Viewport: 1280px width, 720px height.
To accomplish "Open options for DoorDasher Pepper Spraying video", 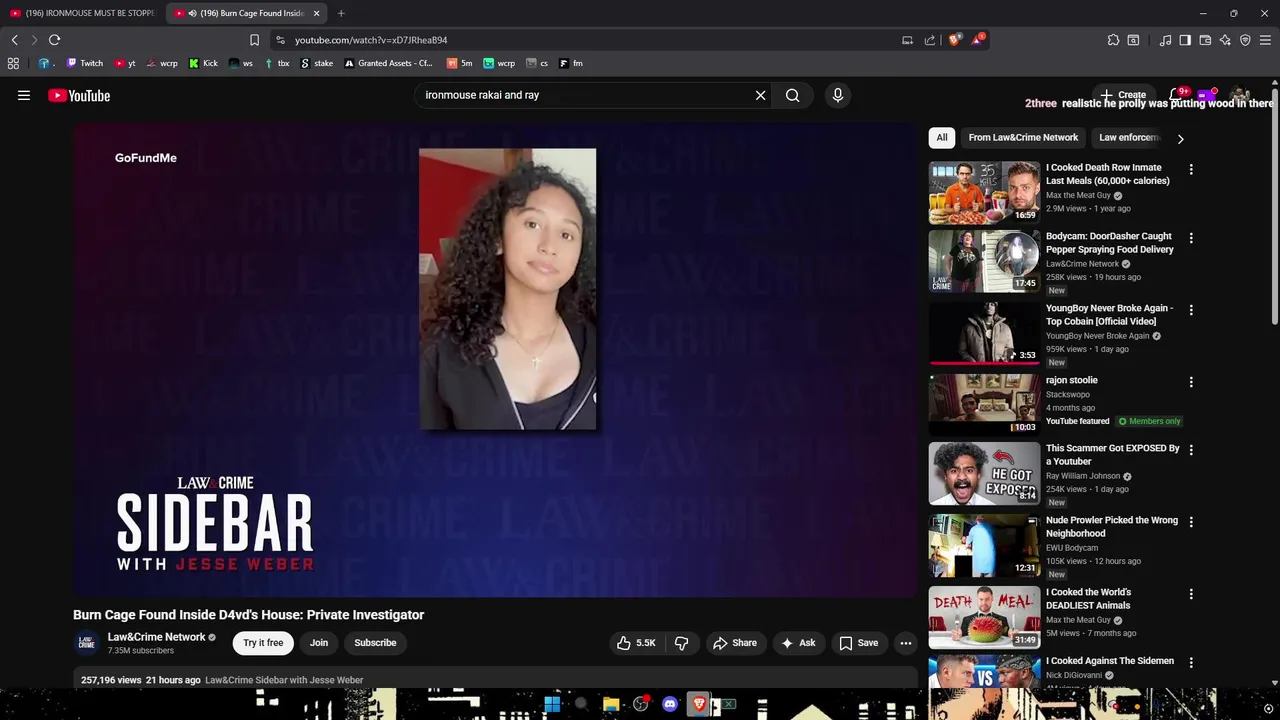I will (x=1190, y=239).
